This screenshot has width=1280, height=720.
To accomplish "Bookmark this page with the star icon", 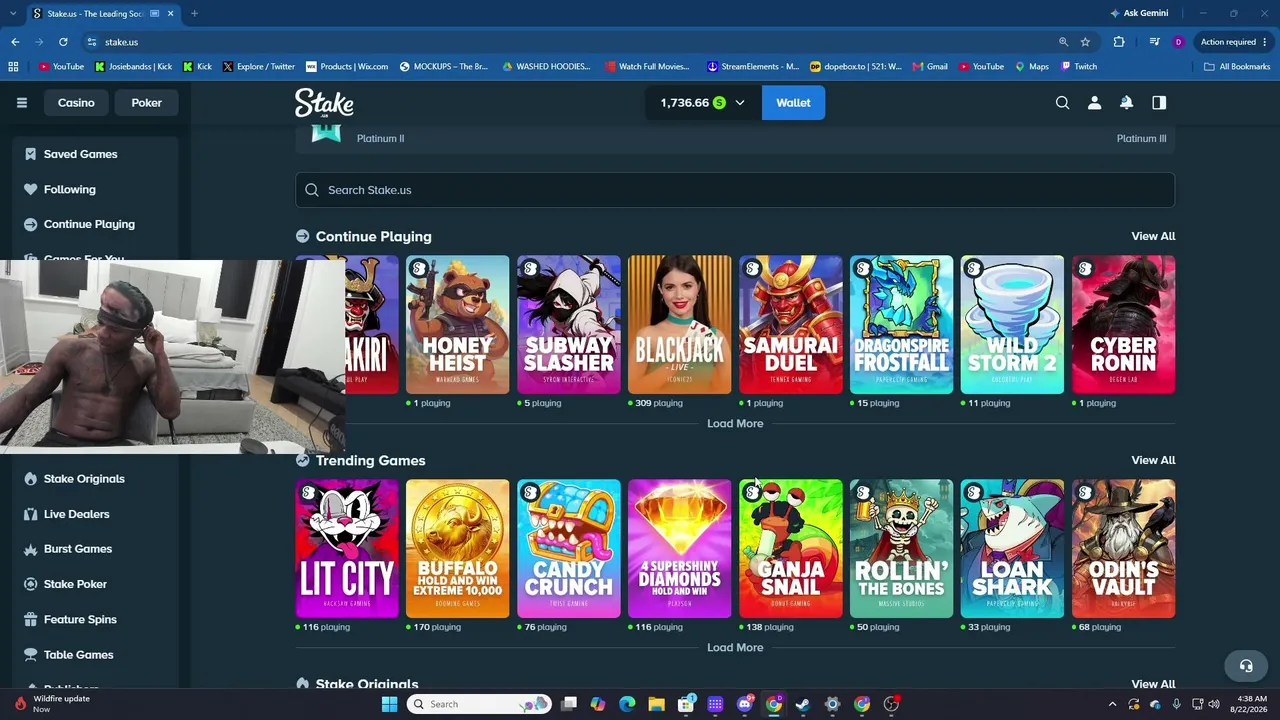I will [x=1085, y=42].
